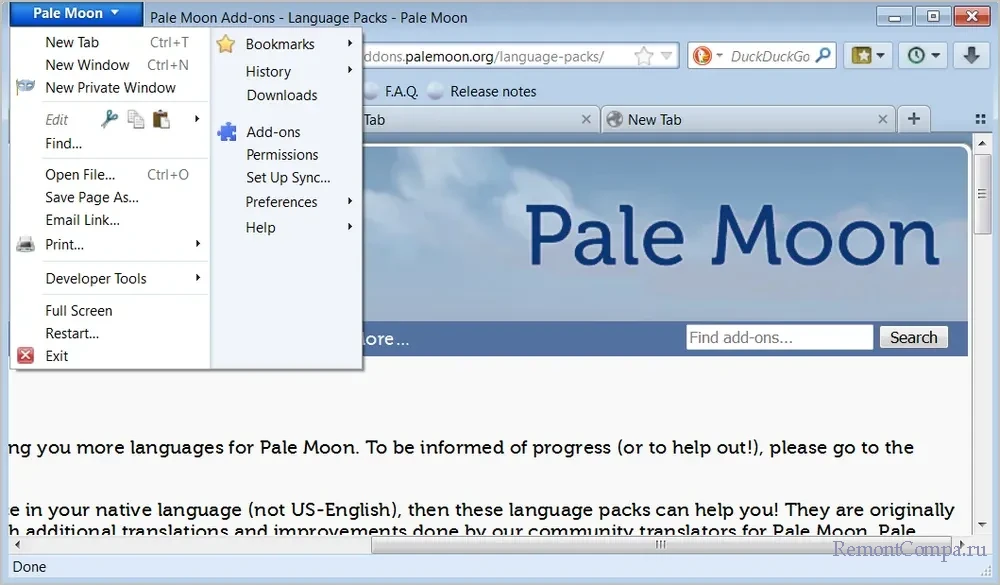This screenshot has height=585, width=1000.
Task: Click the Paste clipboard icon in Edit row
Action: coord(161,119)
